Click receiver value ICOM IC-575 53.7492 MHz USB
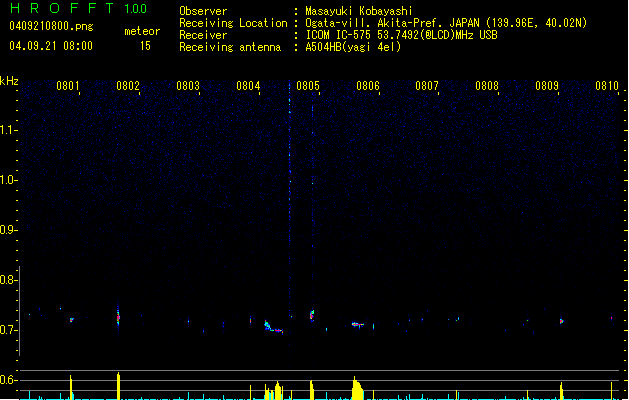Image resolution: width=629 pixels, height=400 pixels. 401,35
